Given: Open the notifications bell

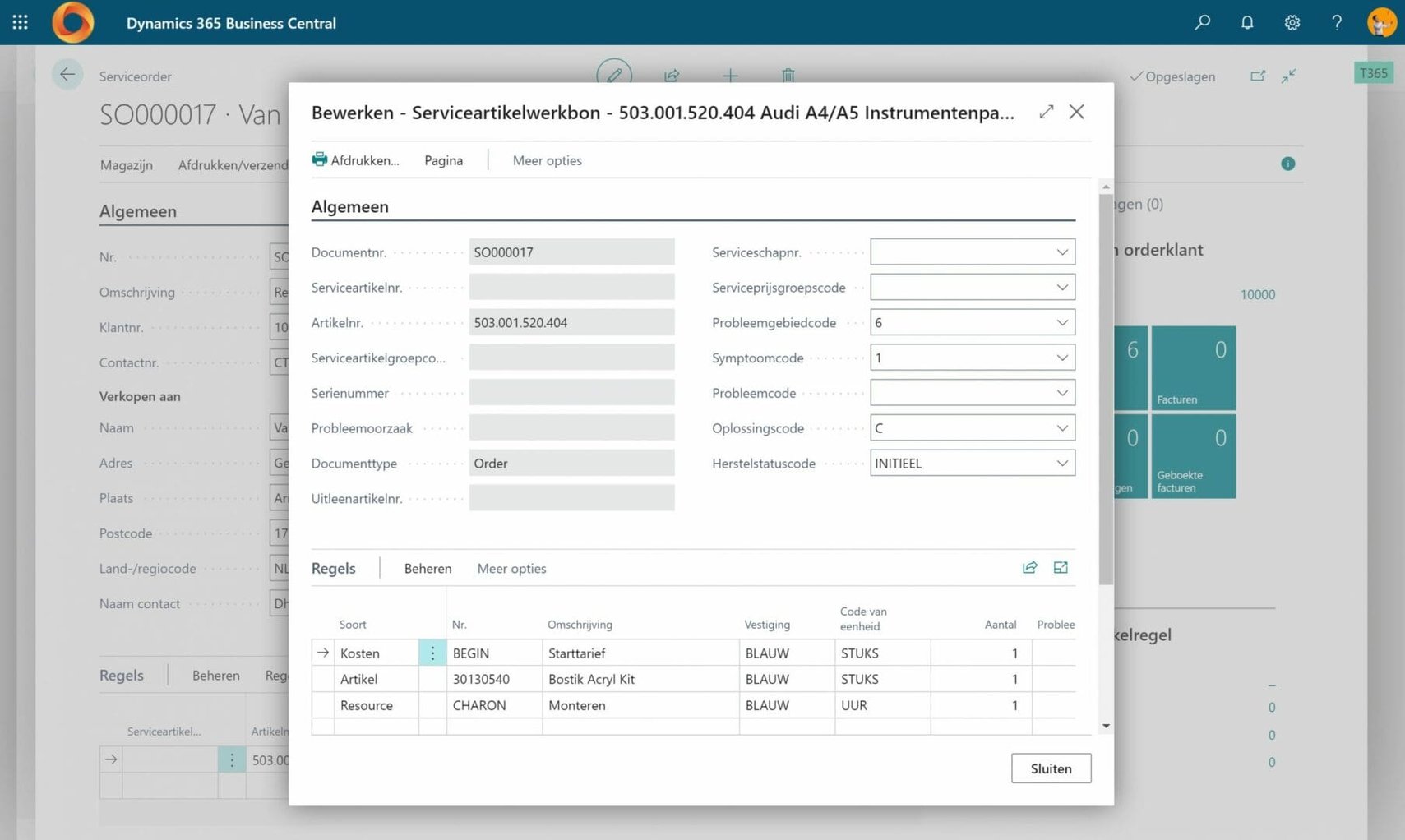Looking at the screenshot, I should 1247,22.
